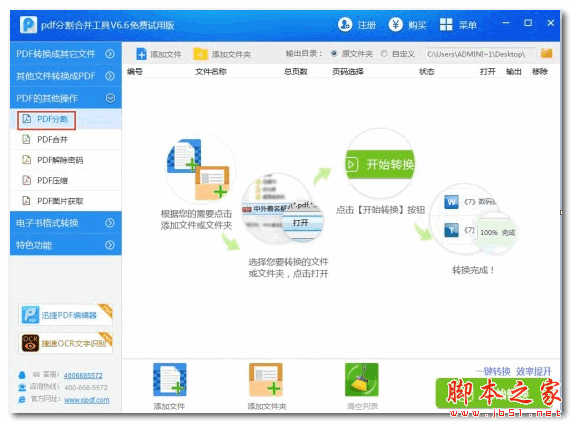Click the hotline person icon
This screenshot has width=573, height=424.
point(22,387)
